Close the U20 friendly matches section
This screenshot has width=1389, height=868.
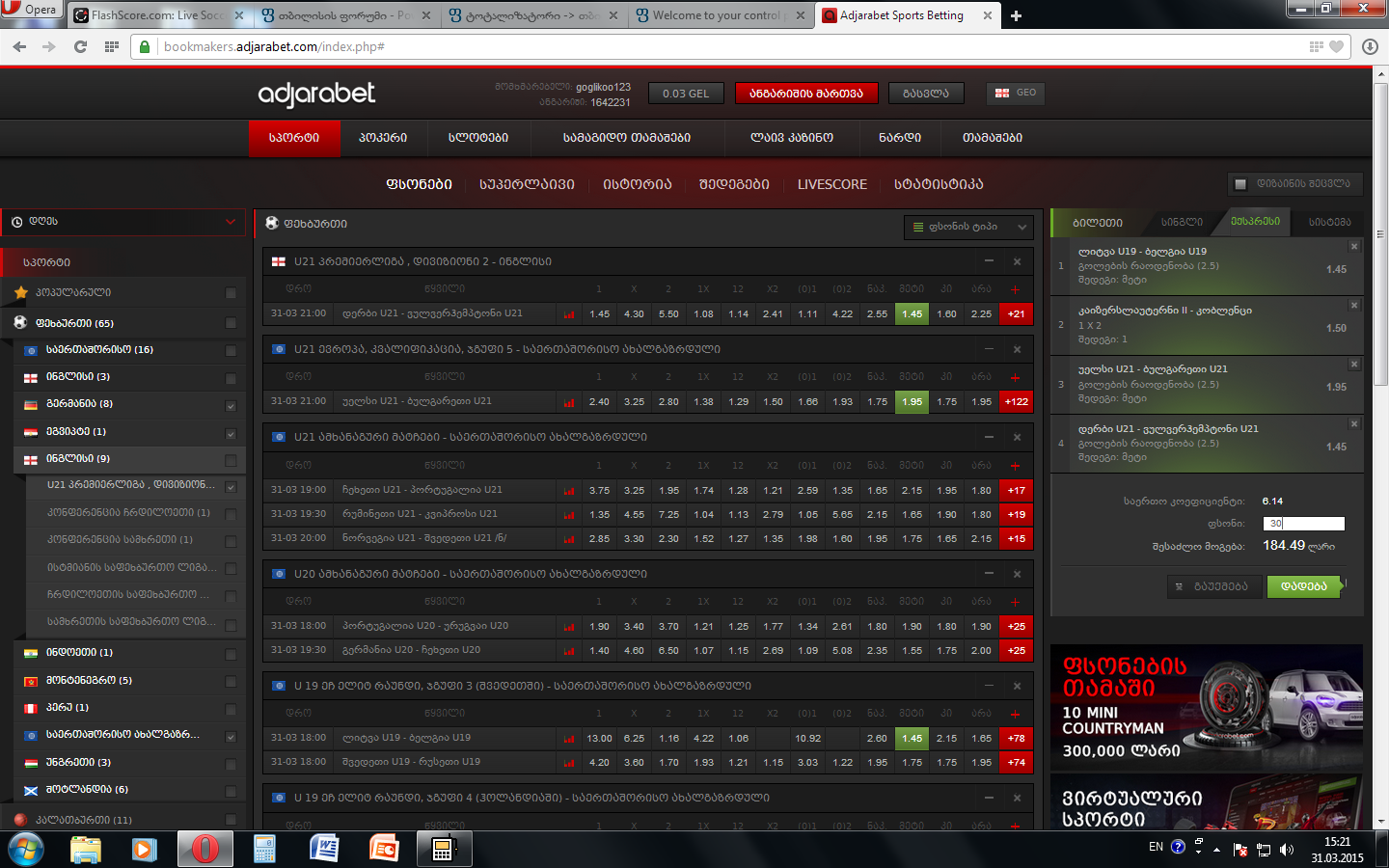coord(1017,574)
